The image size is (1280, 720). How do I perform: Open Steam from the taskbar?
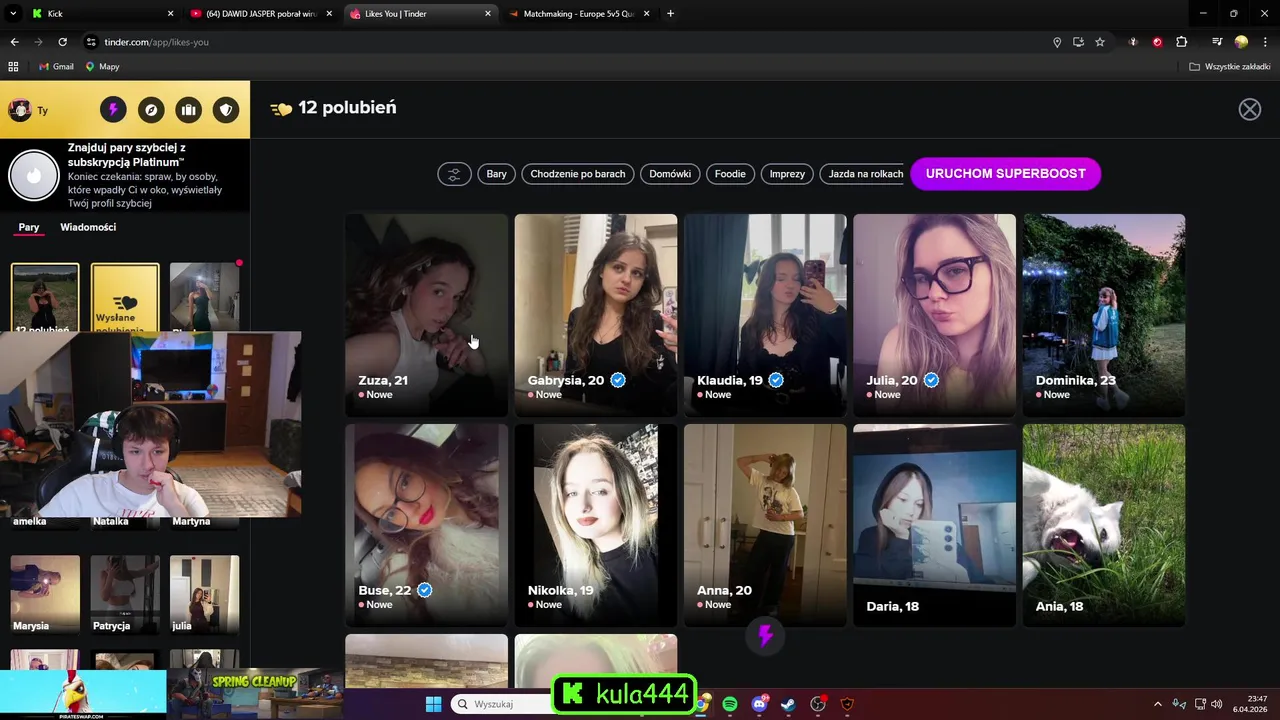click(x=789, y=704)
